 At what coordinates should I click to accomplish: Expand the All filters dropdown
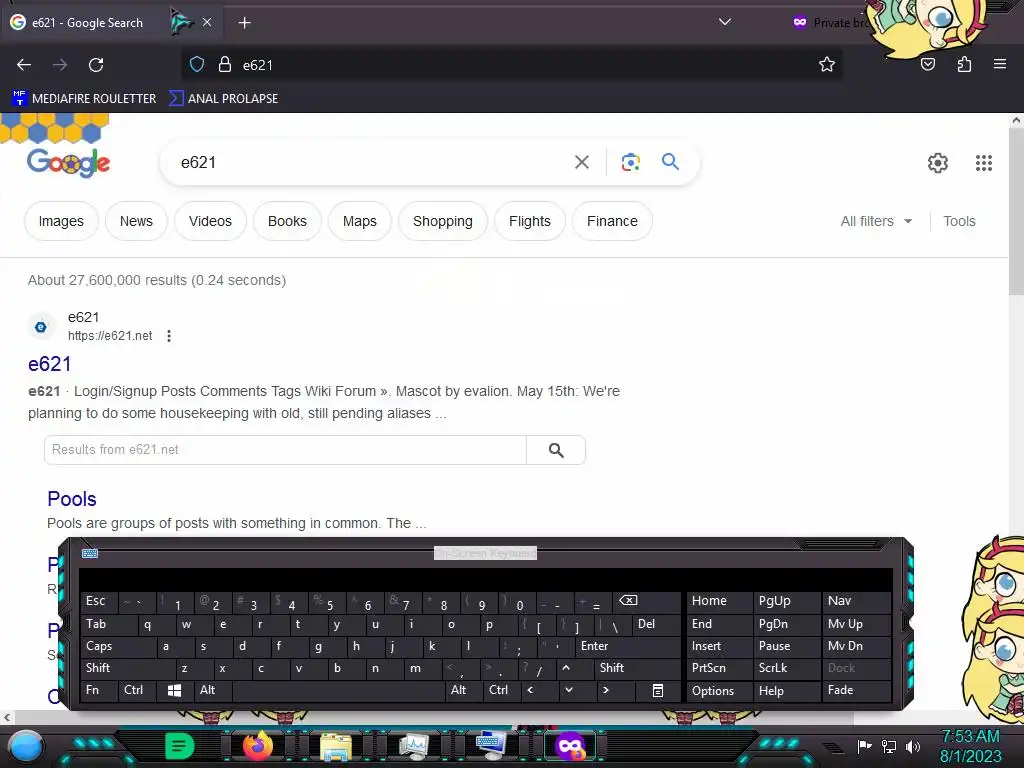point(876,221)
